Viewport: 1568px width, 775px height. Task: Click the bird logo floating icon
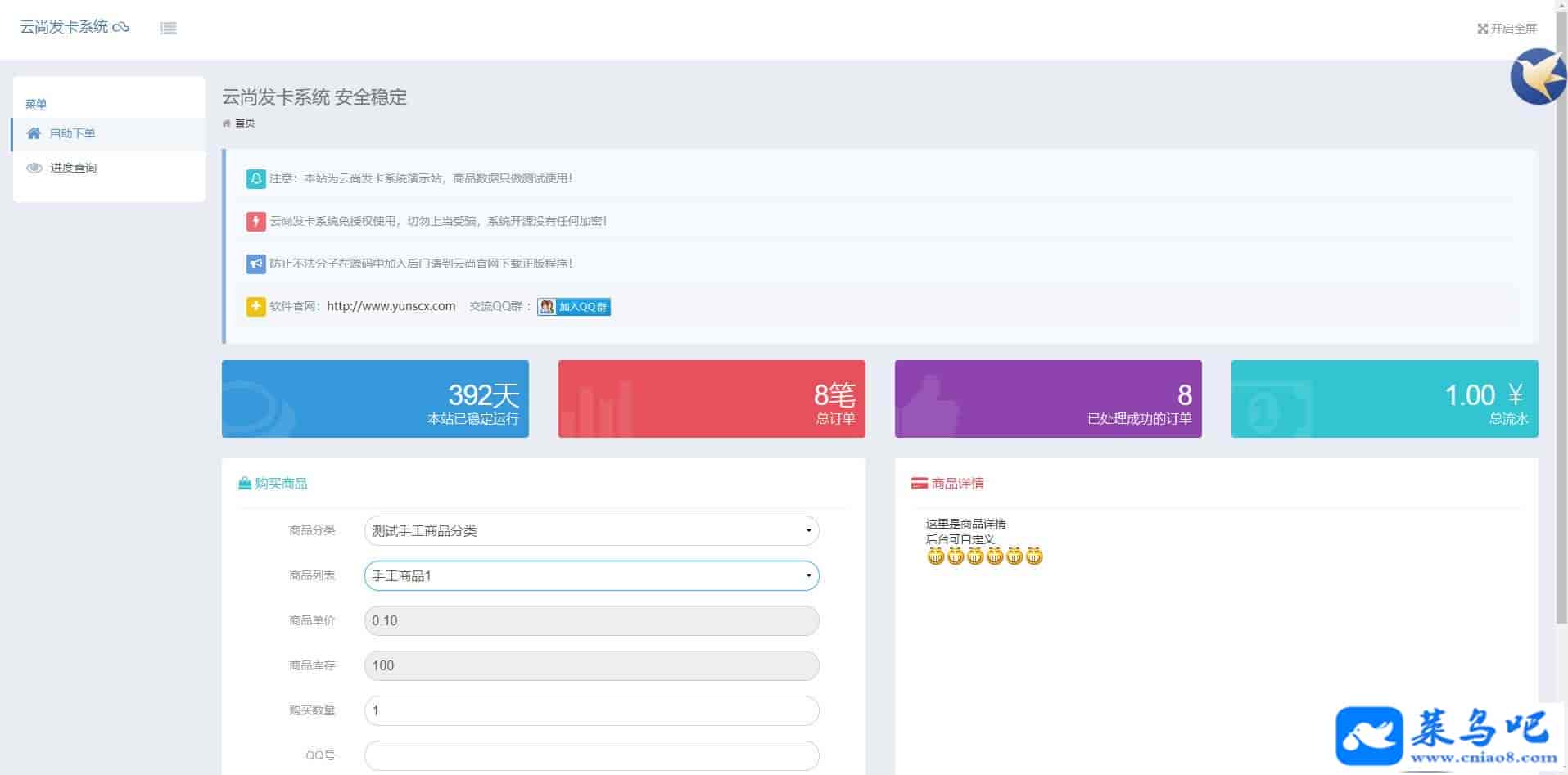coord(1536,78)
